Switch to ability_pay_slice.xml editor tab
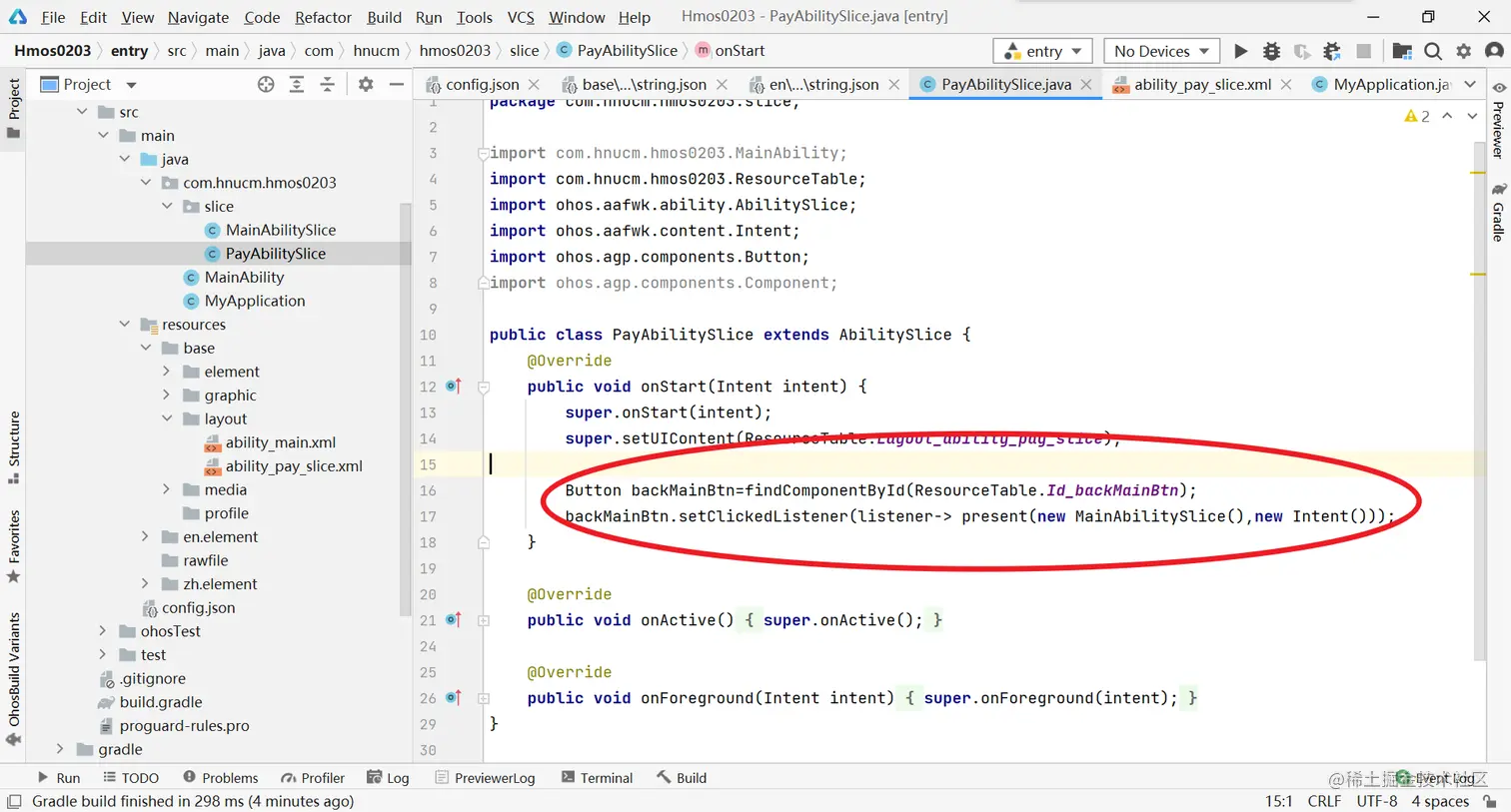Viewport: 1511px width, 812px height. click(x=1202, y=85)
